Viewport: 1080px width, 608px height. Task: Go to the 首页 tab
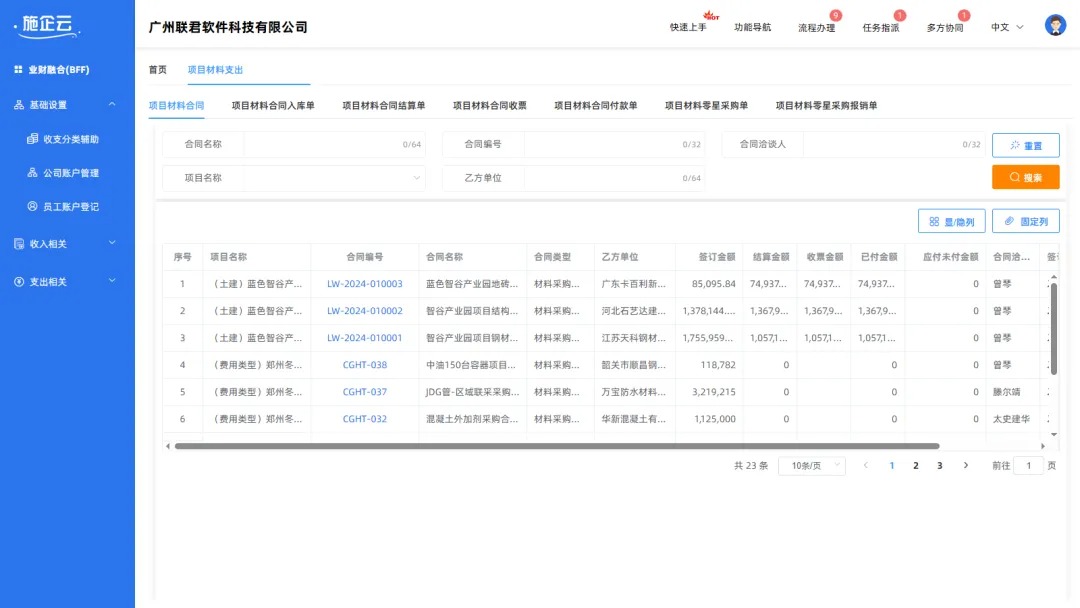pyautogui.click(x=156, y=70)
